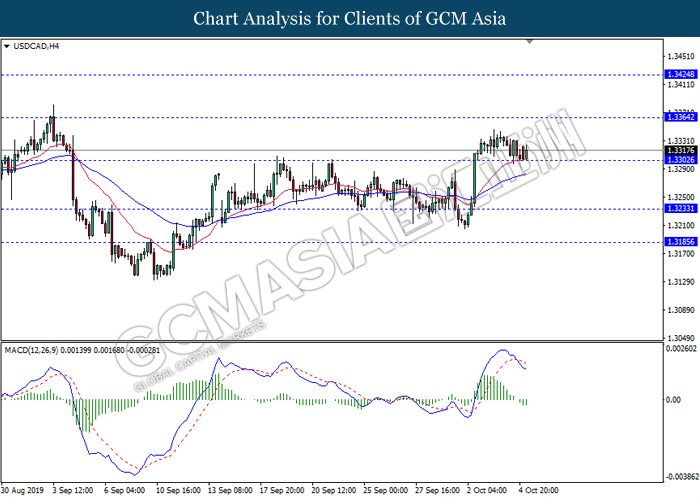Select the -0.003862 MACD scale value
The height and width of the screenshot is (500, 700).
[681, 477]
